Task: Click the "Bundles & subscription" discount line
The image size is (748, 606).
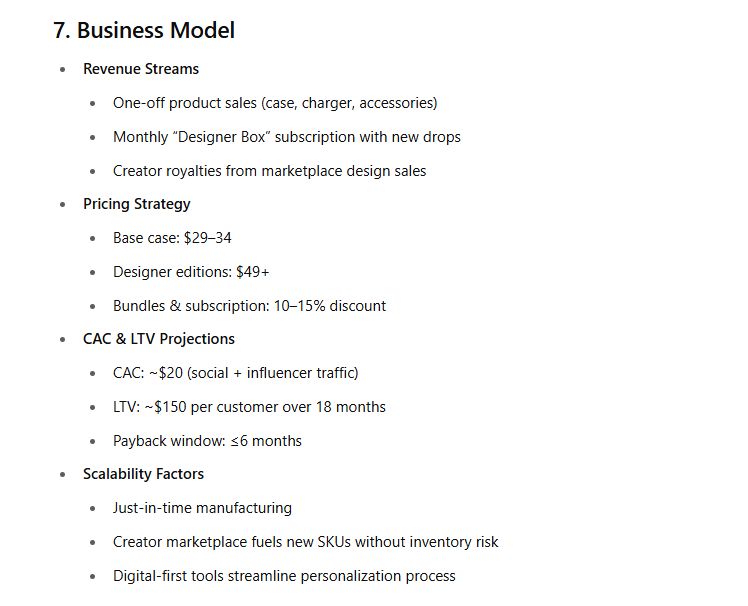Action: 249,306
